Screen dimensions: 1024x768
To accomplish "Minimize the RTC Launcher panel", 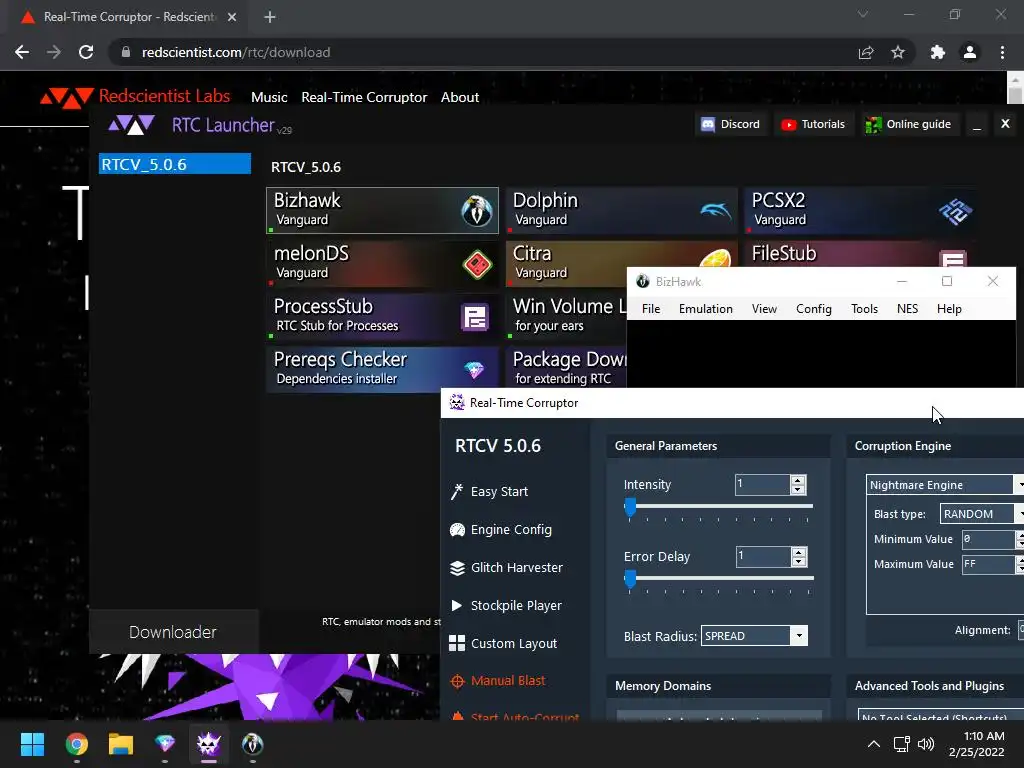I will [x=977, y=124].
